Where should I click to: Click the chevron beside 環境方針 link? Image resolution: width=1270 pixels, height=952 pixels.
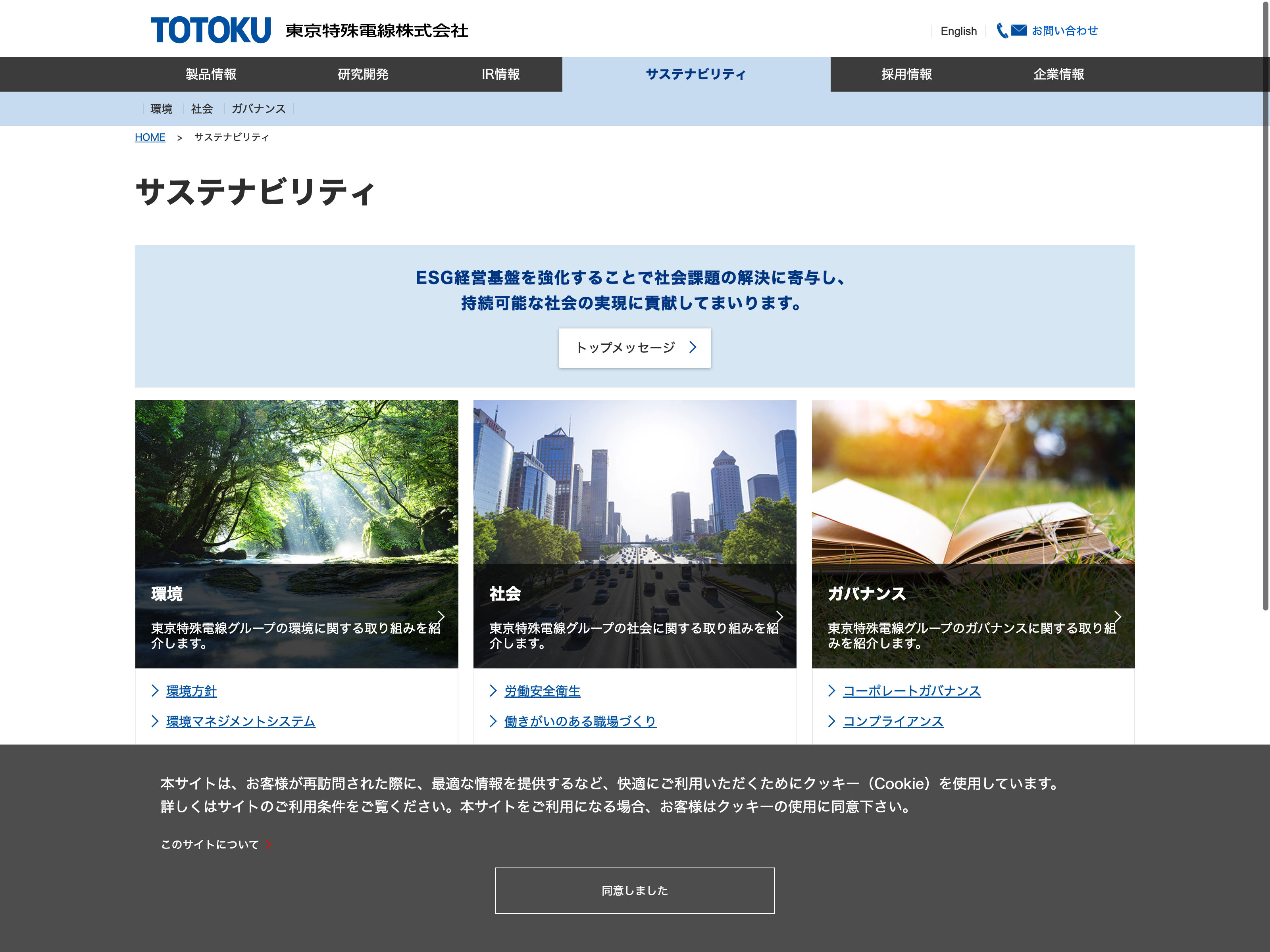155,691
